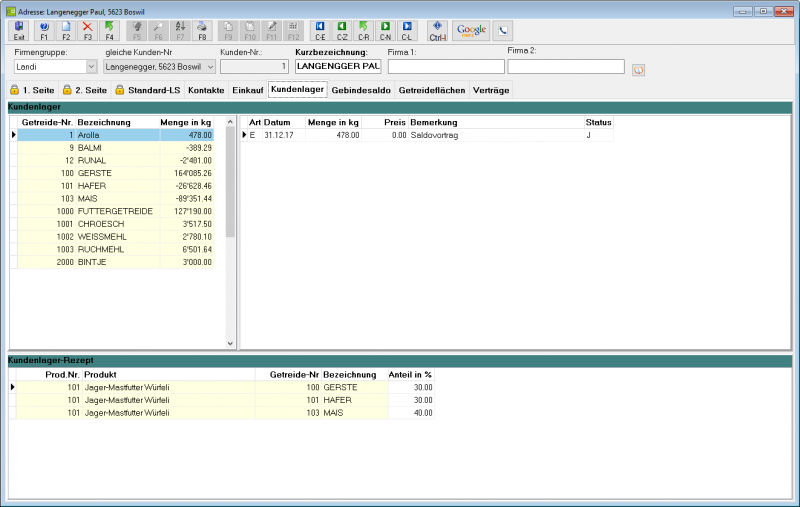Screen dimensions: 800x507
Task: Click the Getreide-Nr. column header
Action: click(47, 122)
